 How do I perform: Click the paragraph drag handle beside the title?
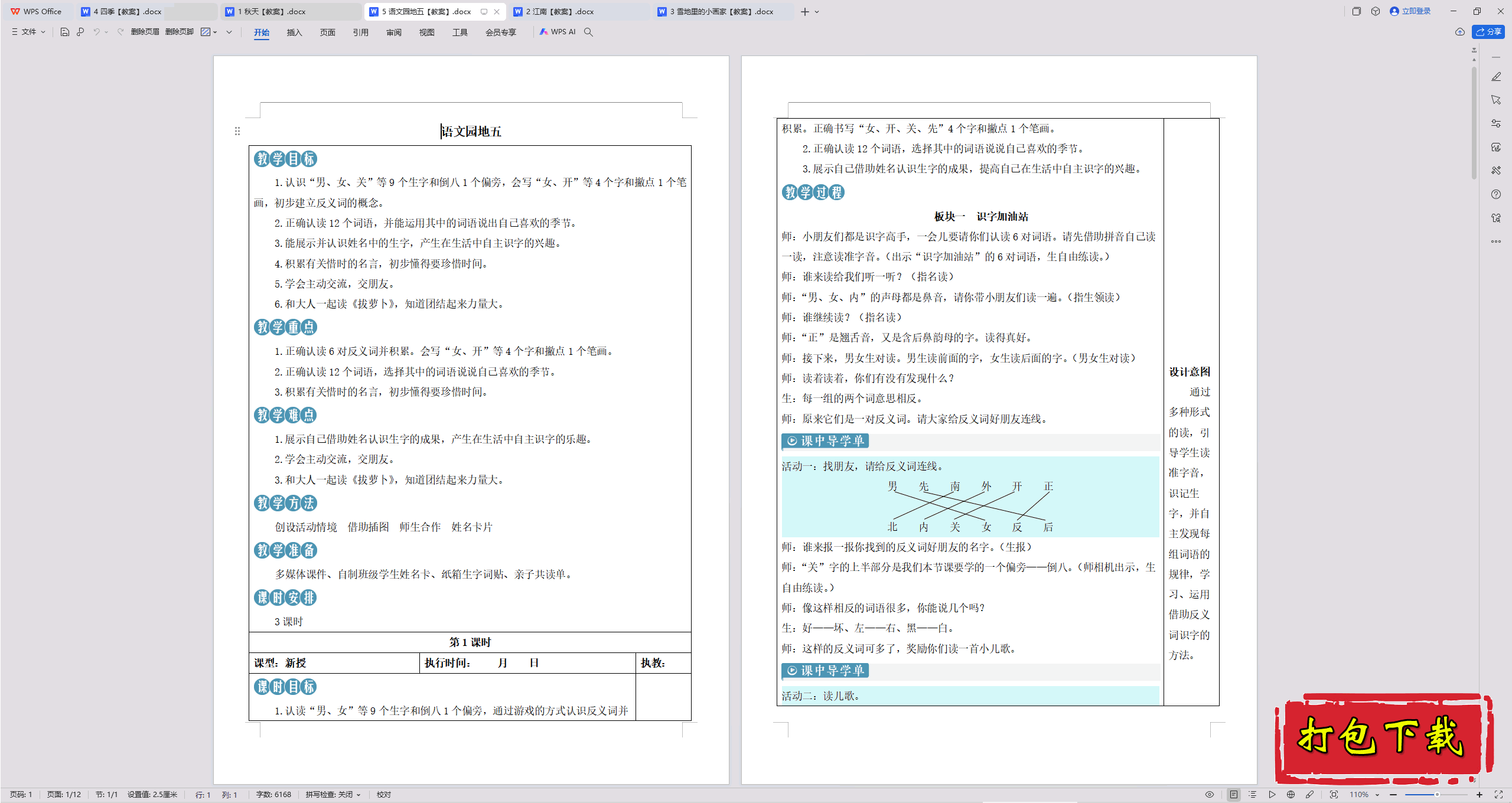tap(237, 131)
